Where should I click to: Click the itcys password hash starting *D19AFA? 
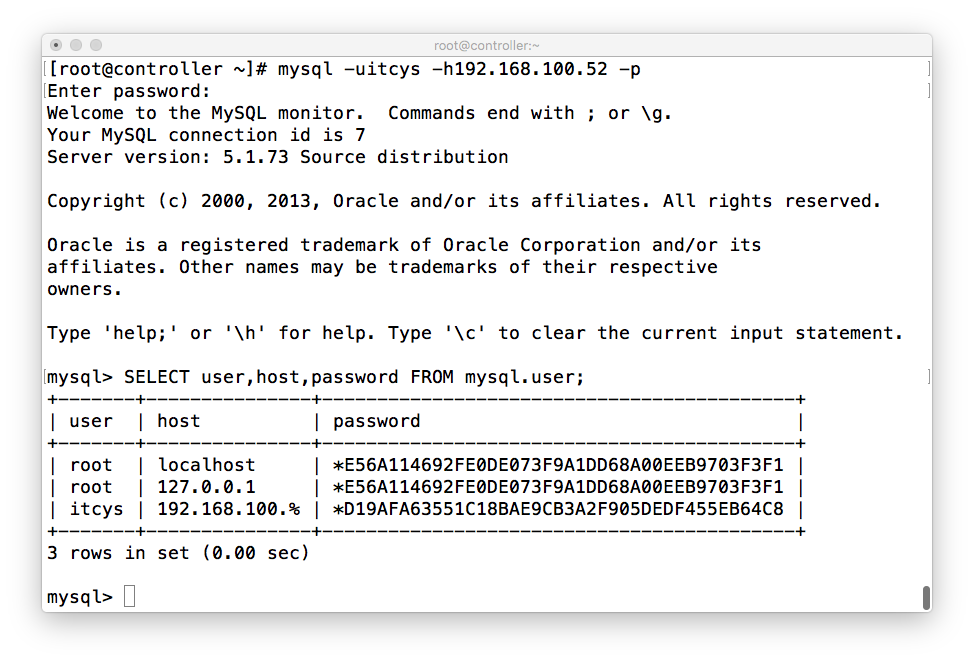click(x=558, y=509)
